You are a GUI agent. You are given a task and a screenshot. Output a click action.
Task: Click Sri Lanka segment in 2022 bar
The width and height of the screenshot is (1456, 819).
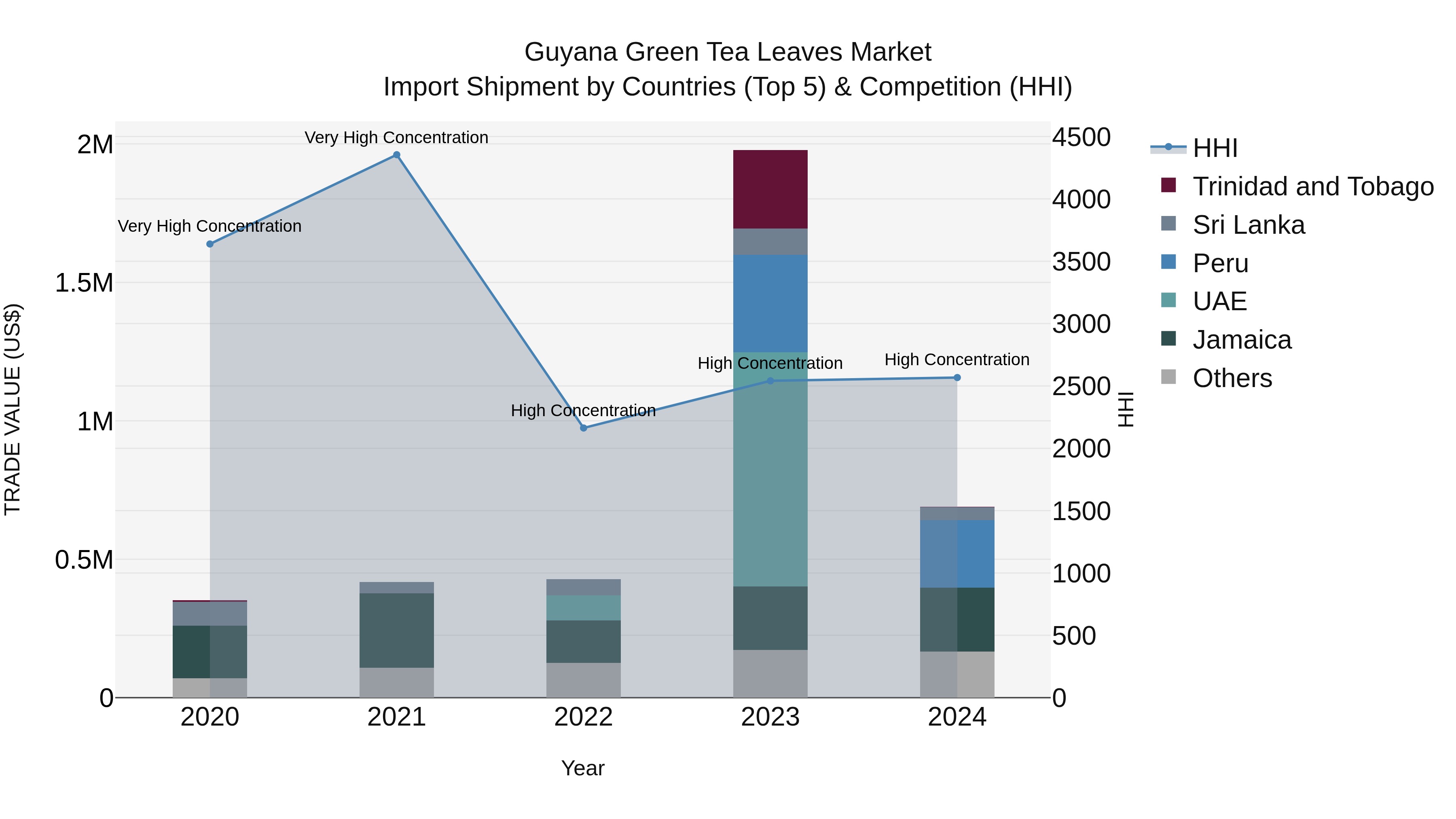583,587
